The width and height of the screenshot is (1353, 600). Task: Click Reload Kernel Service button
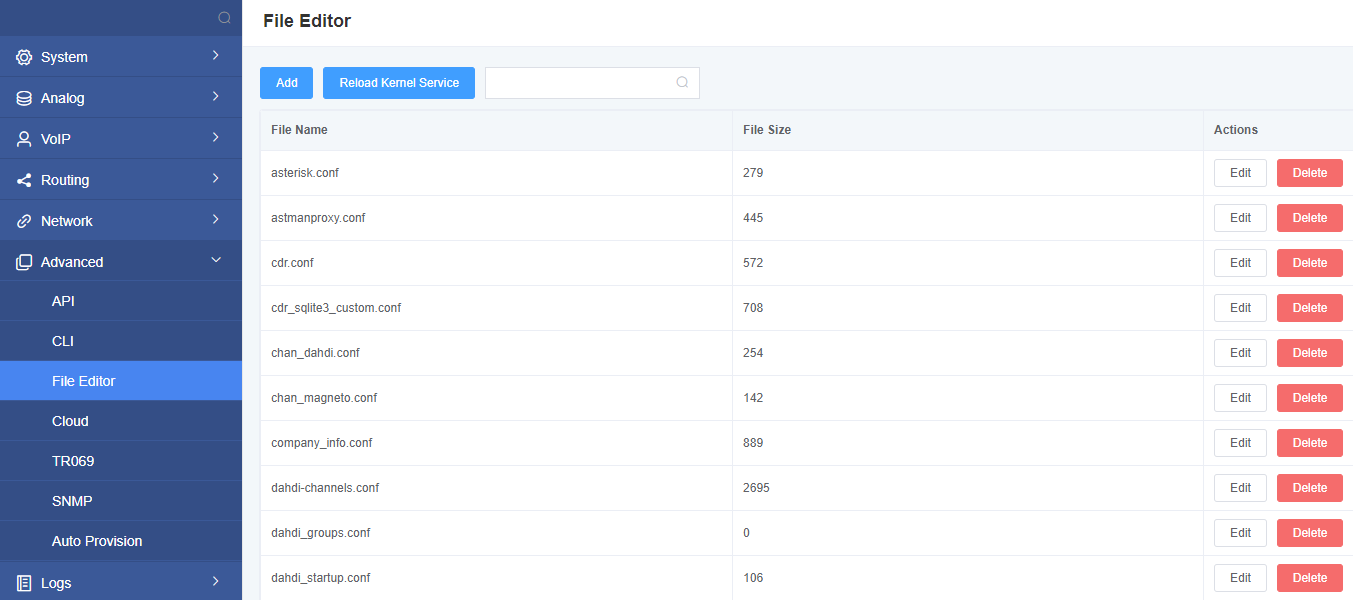click(x=399, y=83)
